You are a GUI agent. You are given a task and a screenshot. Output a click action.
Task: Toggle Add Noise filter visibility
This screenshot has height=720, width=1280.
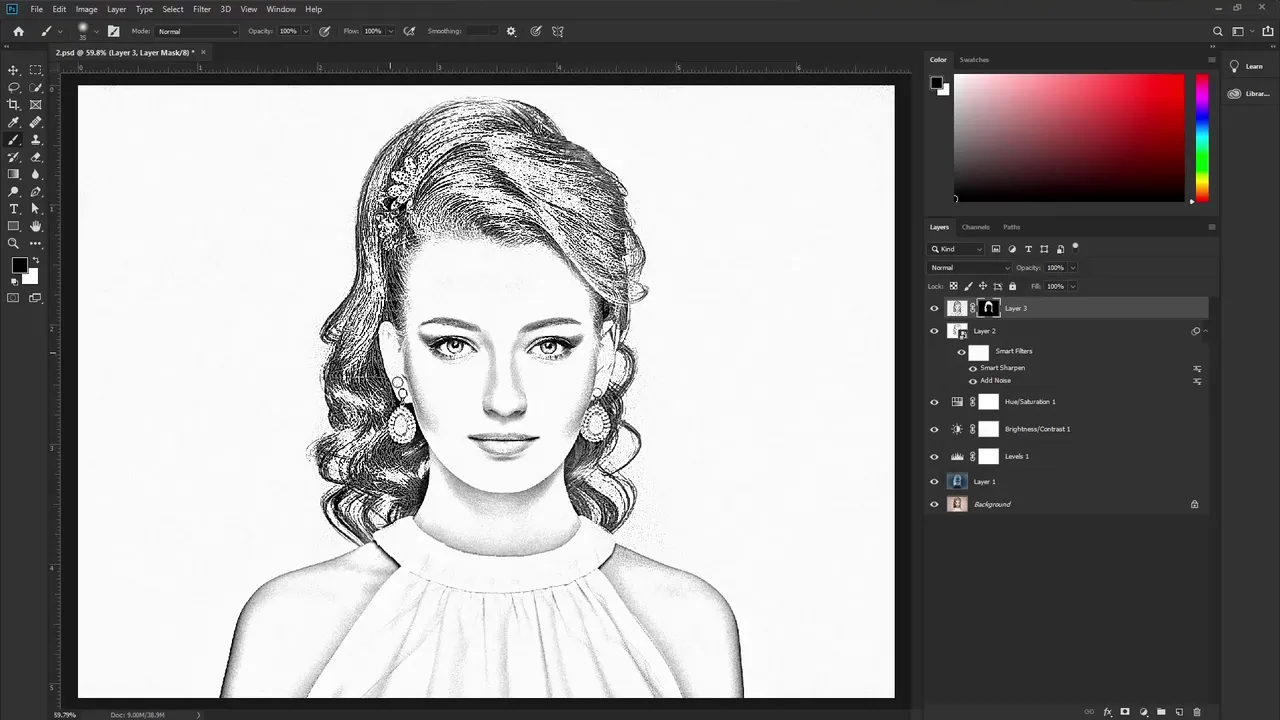click(973, 381)
